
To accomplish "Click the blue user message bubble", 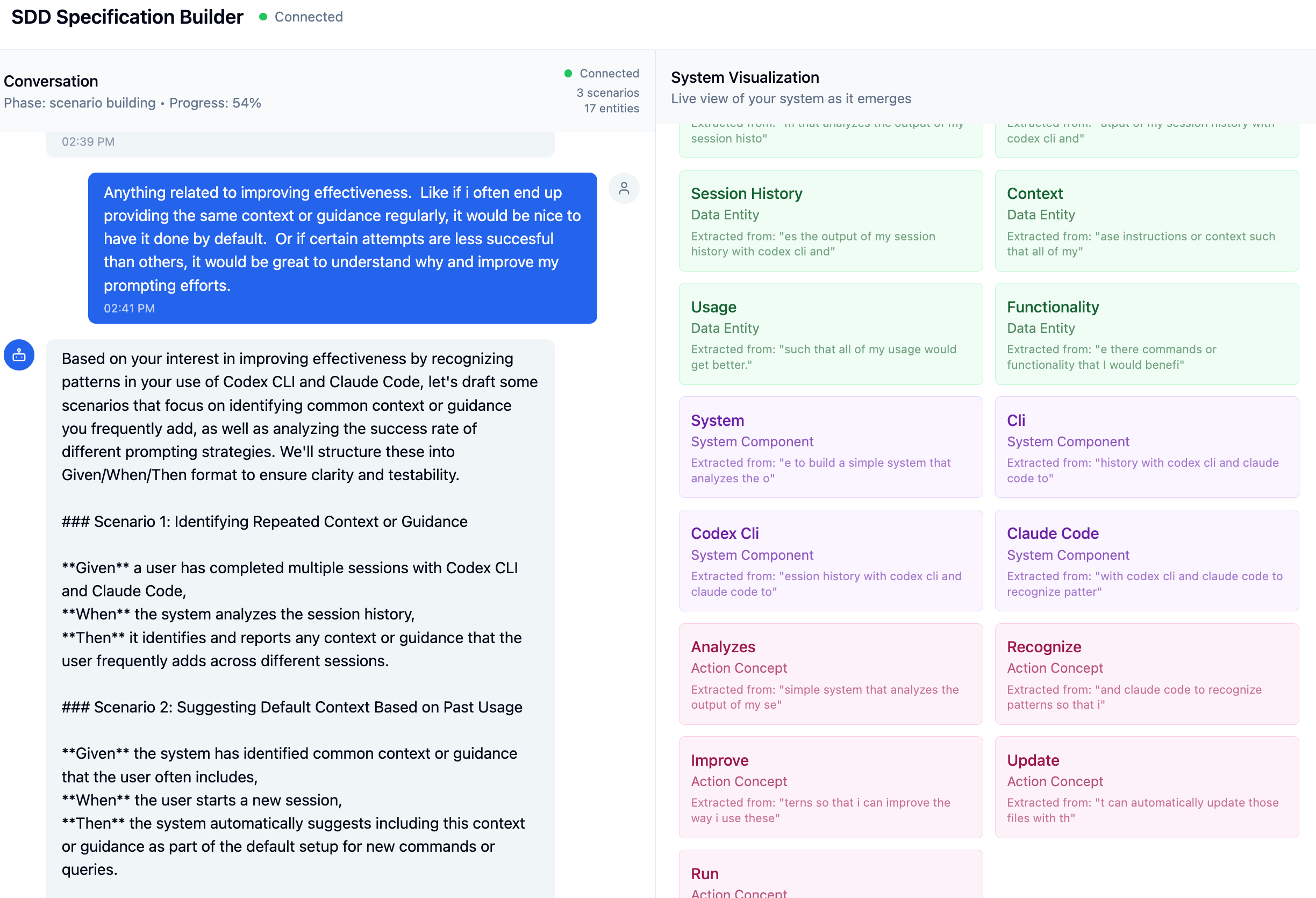I will (x=342, y=248).
